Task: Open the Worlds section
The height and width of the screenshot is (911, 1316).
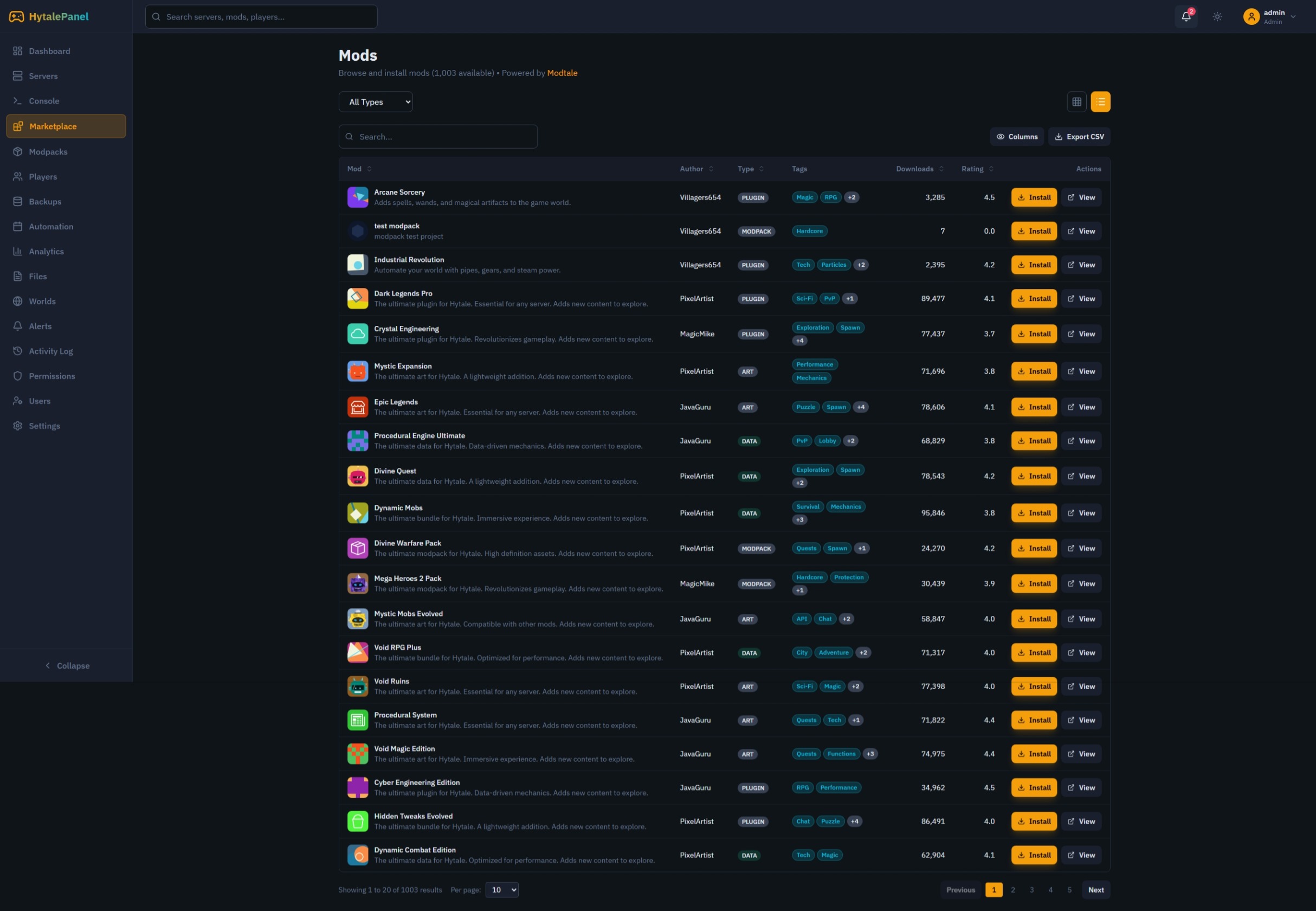Action: coord(42,301)
